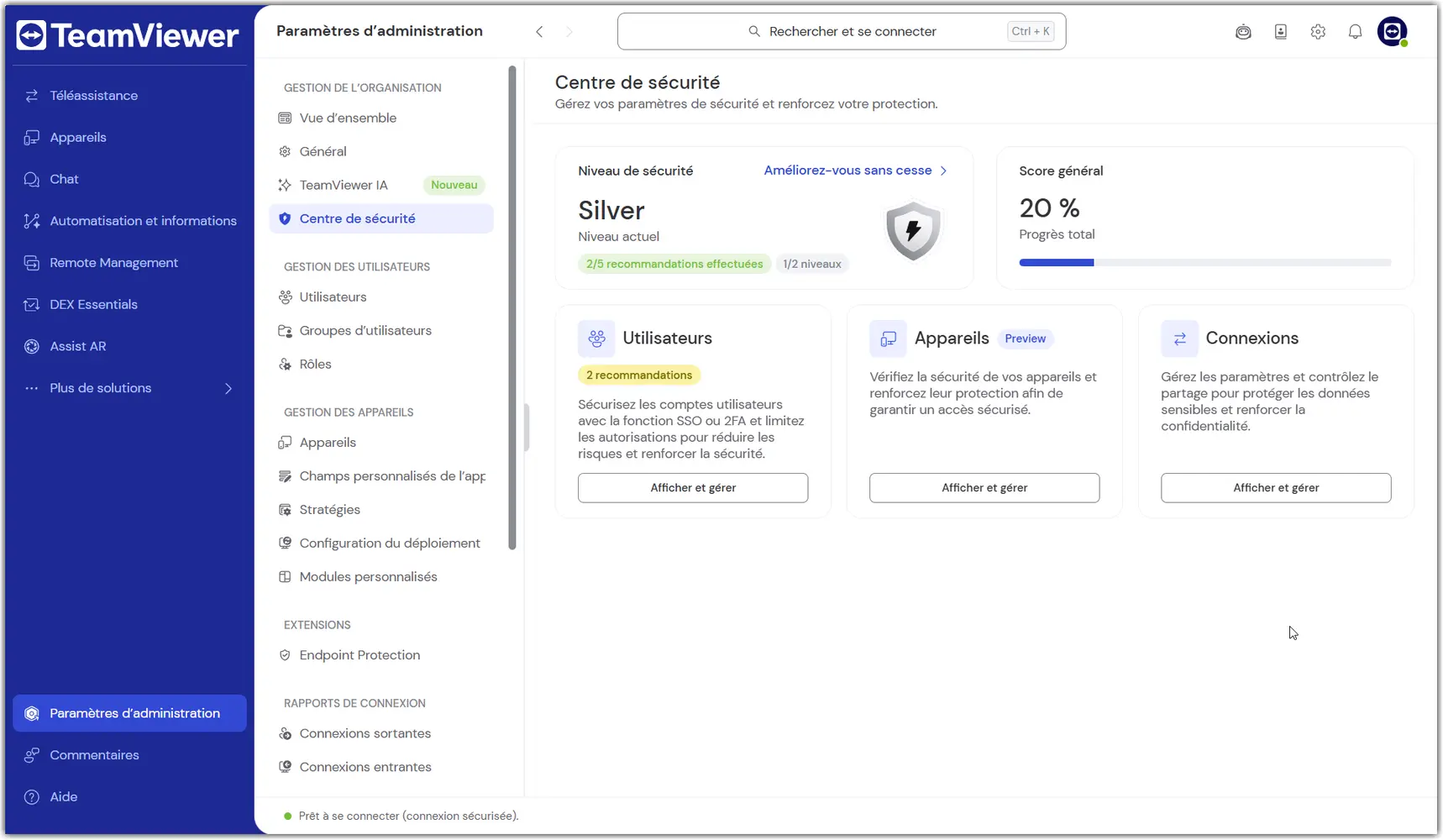Open Rôles menu item
Image resolution: width=1443 pixels, height=840 pixels.
pos(381,365)
